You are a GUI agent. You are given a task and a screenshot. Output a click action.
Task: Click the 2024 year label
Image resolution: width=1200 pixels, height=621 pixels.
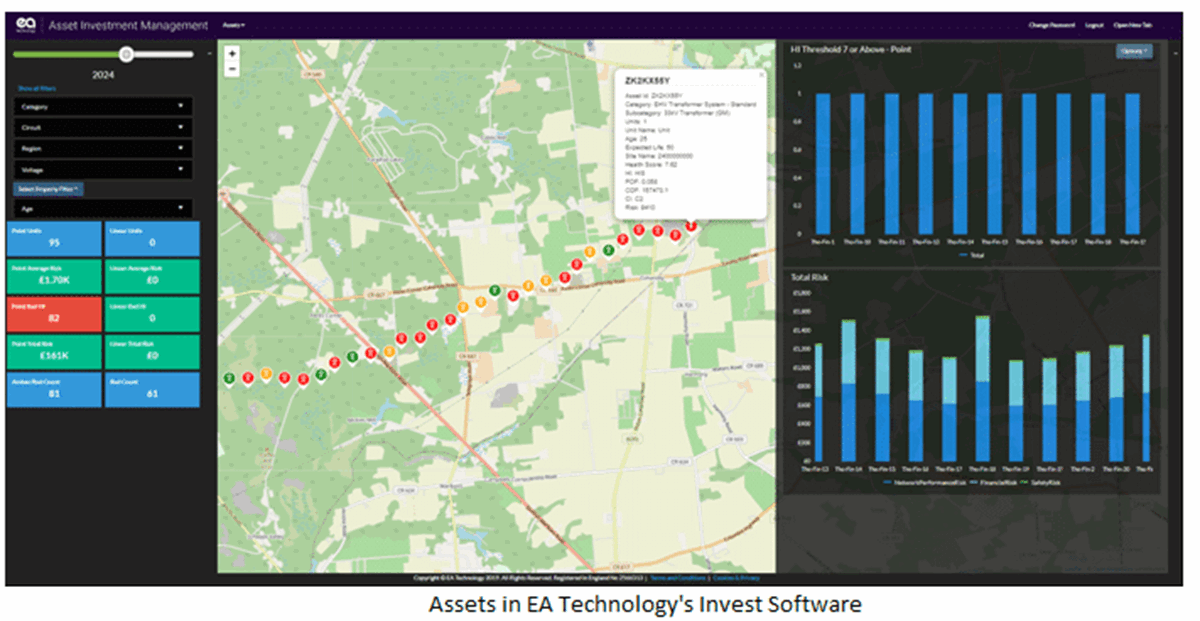point(105,74)
